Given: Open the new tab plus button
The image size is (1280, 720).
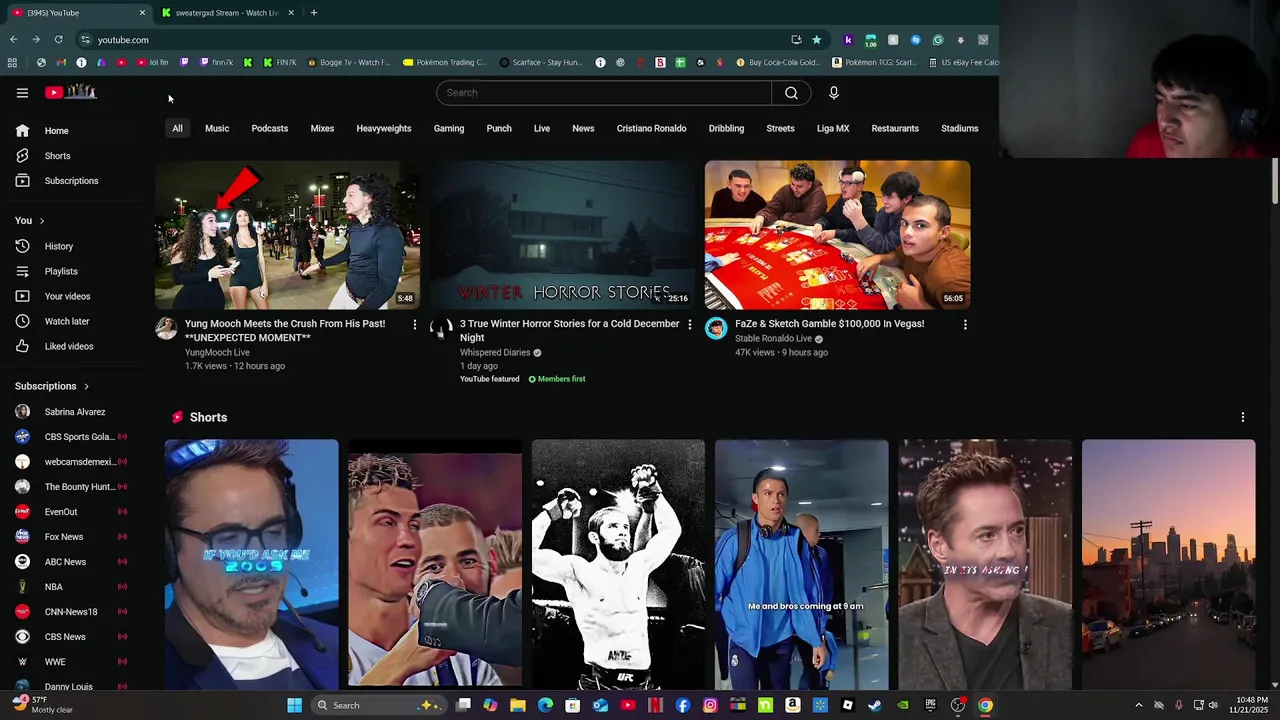Looking at the screenshot, I should click(x=313, y=13).
